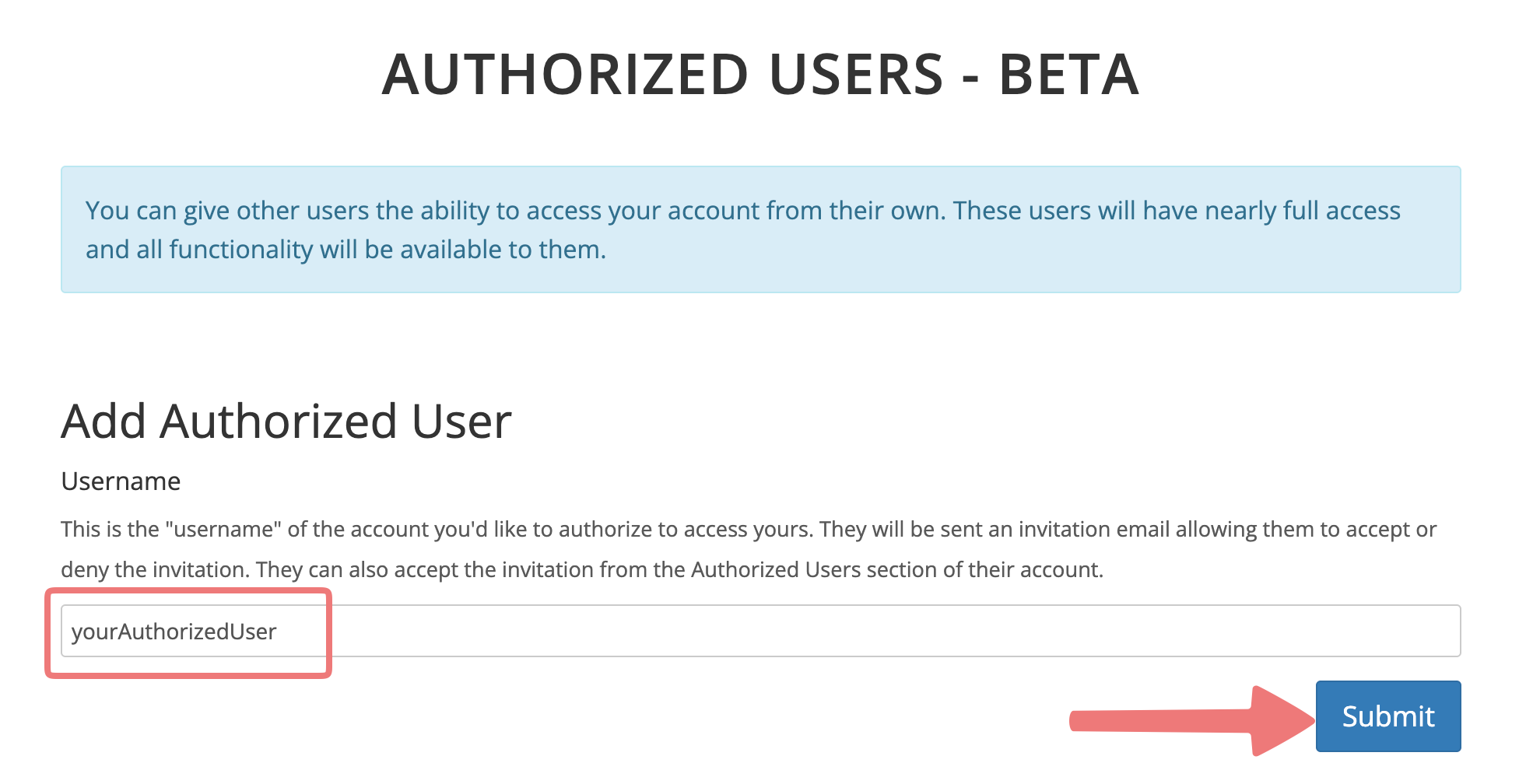Click the empty right portion of username field
The height and width of the screenshot is (784, 1533).
tap(895, 631)
